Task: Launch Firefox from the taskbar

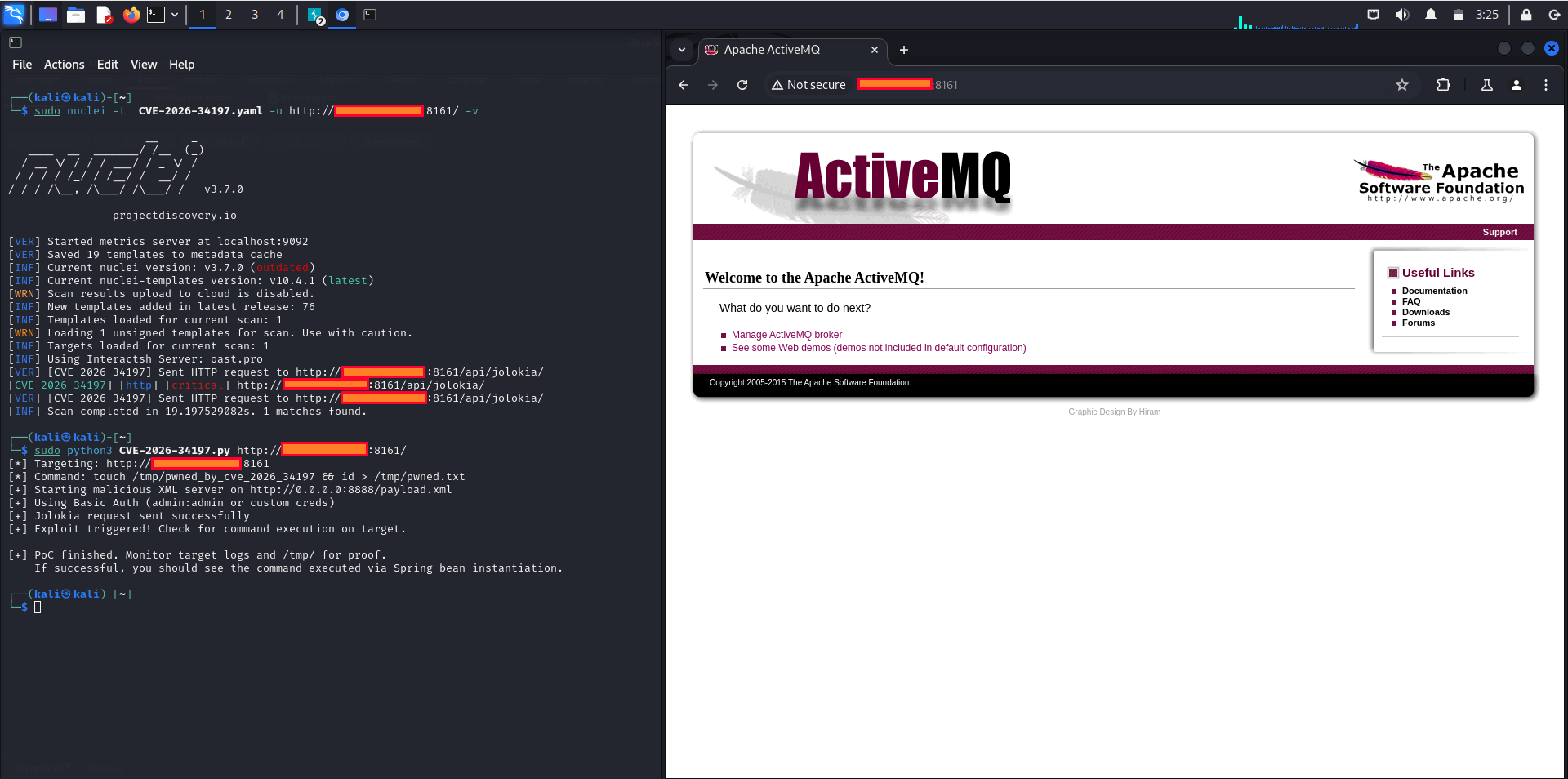Action: (x=131, y=14)
